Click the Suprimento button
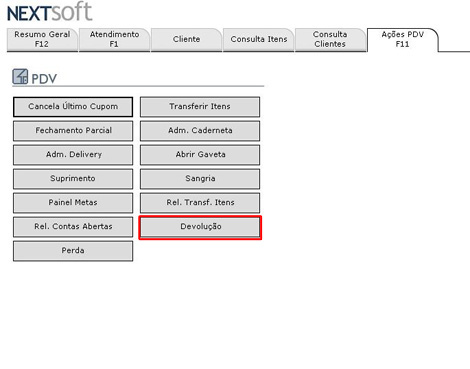Image resolution: width=470 pixels, height=369 pixels. point(73,179)
